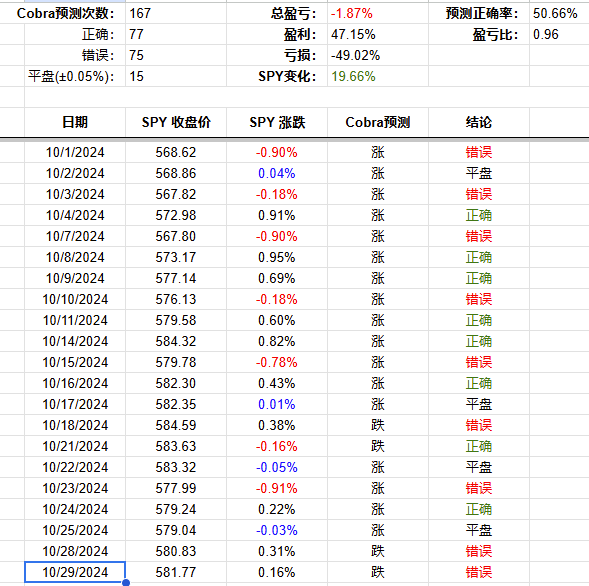The image size is (589, 586).
Task: Click date cell 10/18/2024
Action: click(75, 426)
